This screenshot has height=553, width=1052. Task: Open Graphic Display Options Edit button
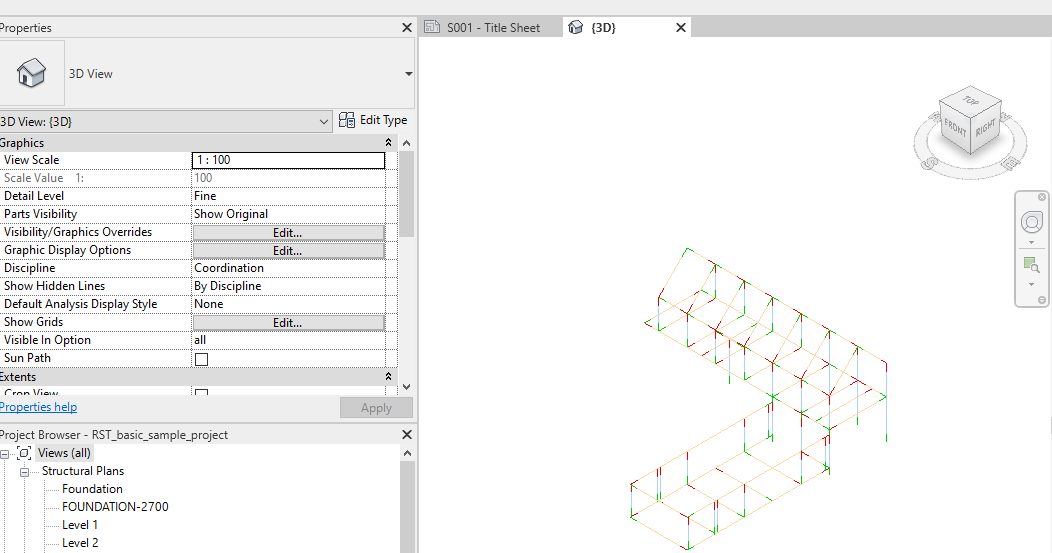point(288,250)
